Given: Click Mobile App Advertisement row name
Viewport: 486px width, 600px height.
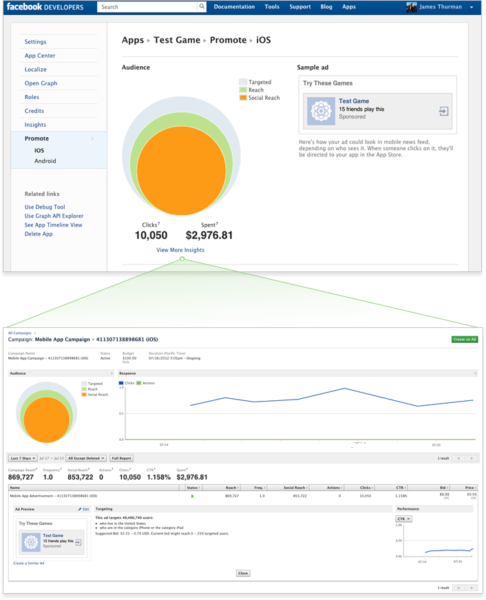Looking at the screenshot, I should 53,496.
